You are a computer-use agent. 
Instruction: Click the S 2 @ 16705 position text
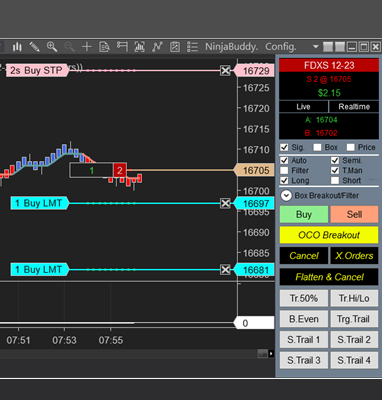coord(329,79)
